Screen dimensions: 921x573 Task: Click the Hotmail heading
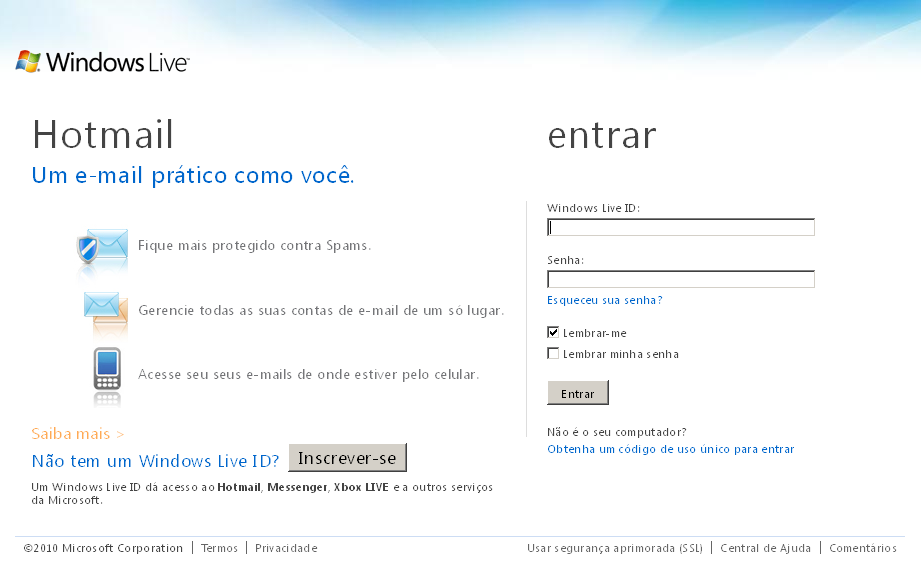click(103, 134)
